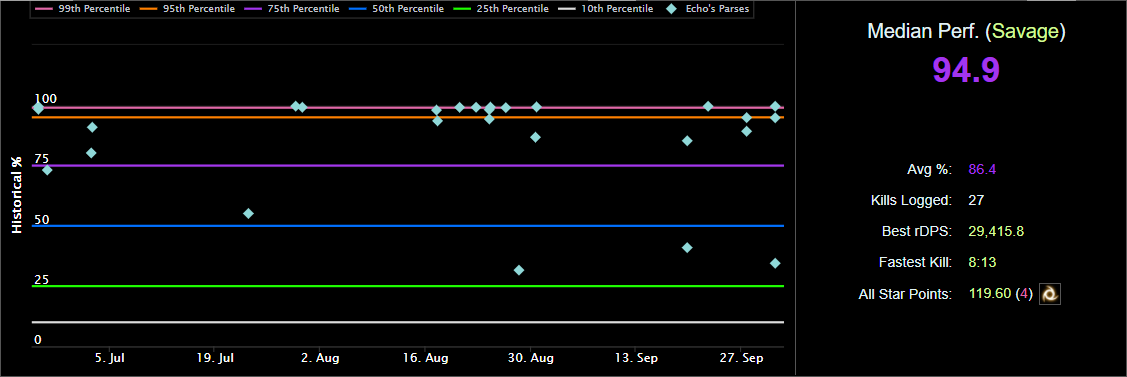Select the parse diamond near 40% in September

687,248
